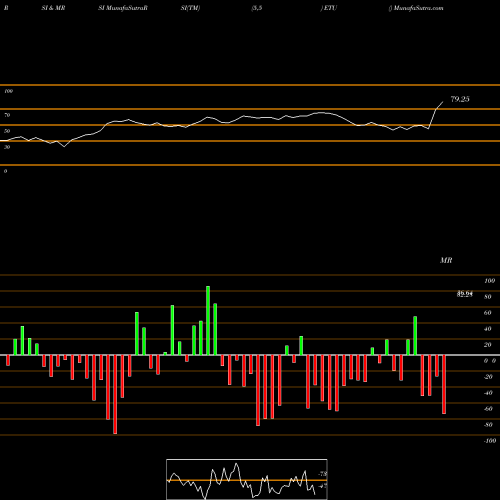Click the RSI axis label 50

click(x=7, y=131)
